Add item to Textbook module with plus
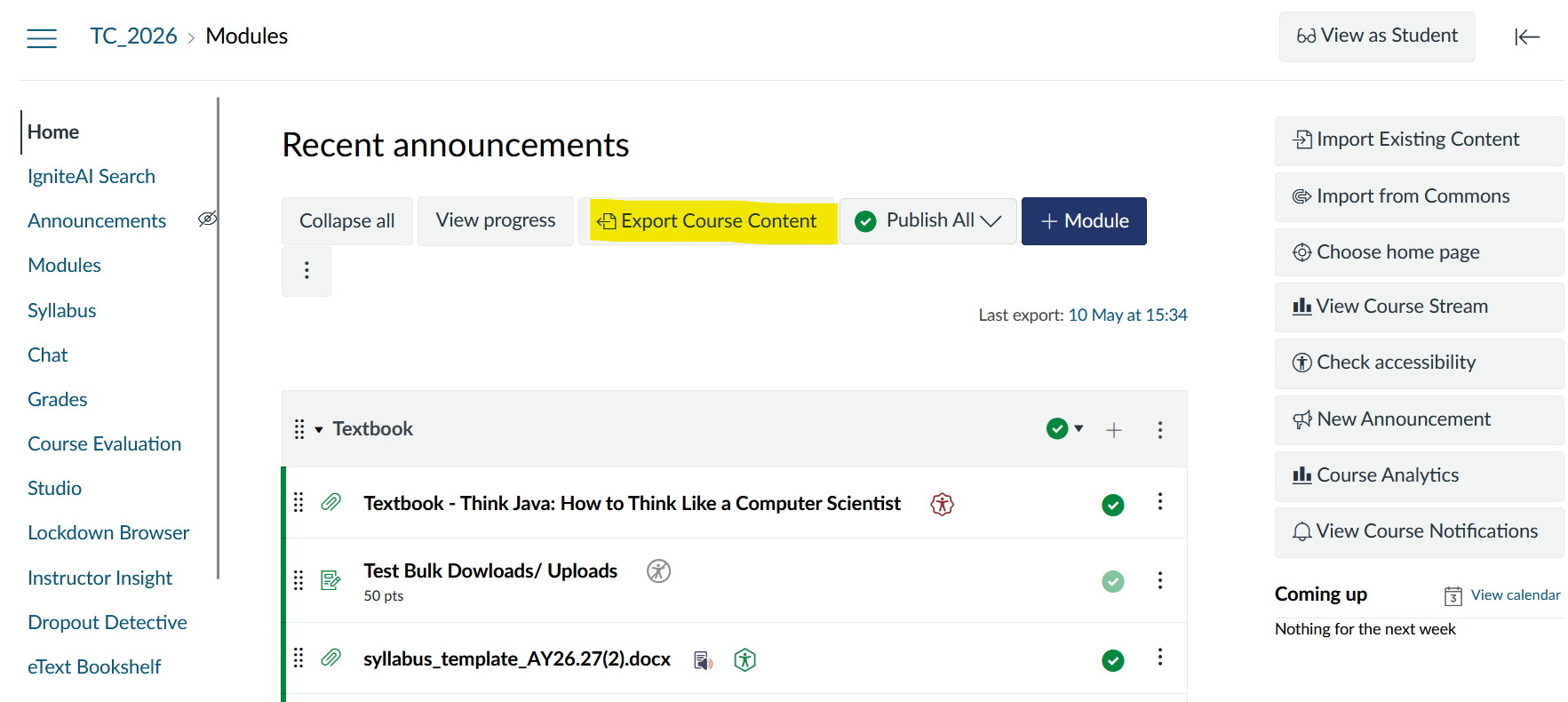 (1114, 430)
